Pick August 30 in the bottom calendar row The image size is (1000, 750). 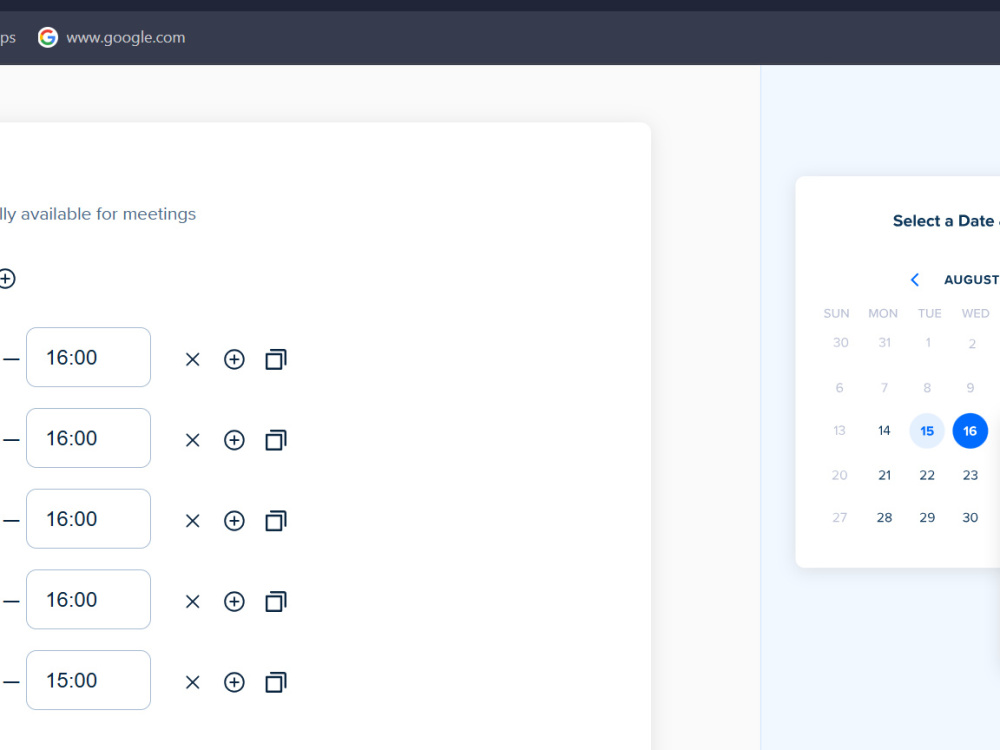coord(970,517)
